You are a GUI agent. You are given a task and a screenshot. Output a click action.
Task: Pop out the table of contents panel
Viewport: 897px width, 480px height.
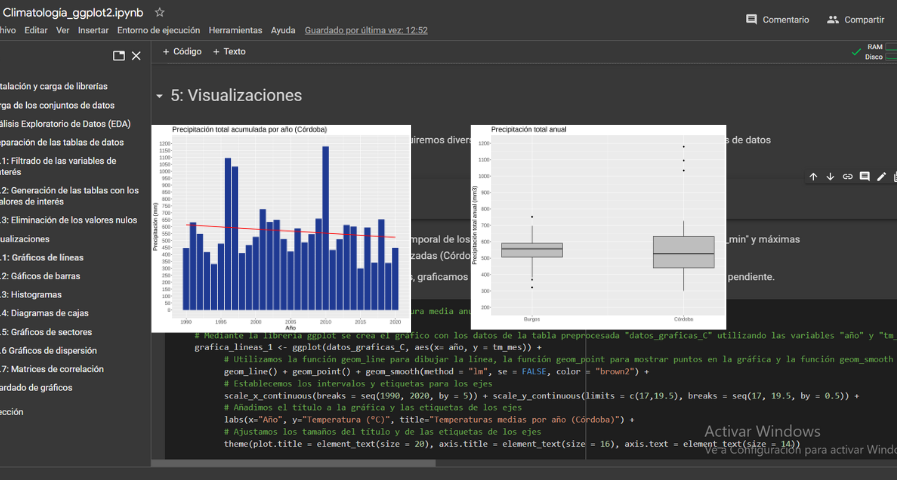[x=118, y=55]
